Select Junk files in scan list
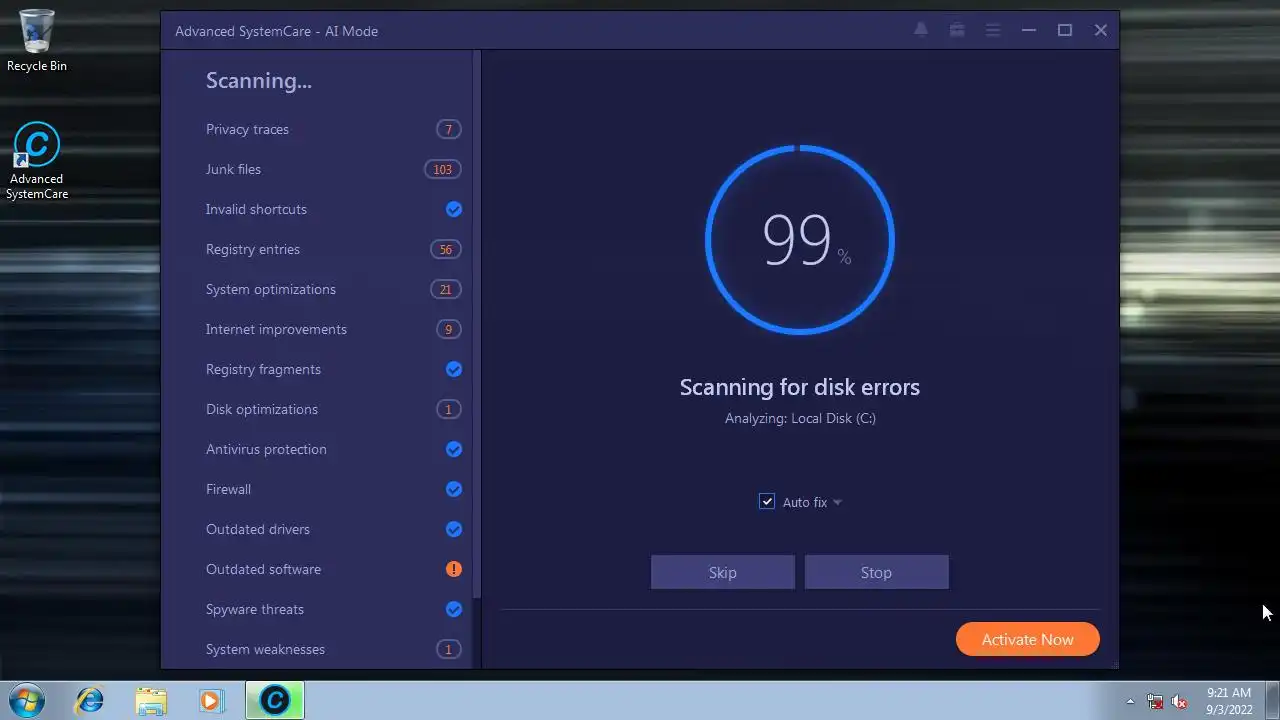Screen dimensions: 1280x720 233,169
